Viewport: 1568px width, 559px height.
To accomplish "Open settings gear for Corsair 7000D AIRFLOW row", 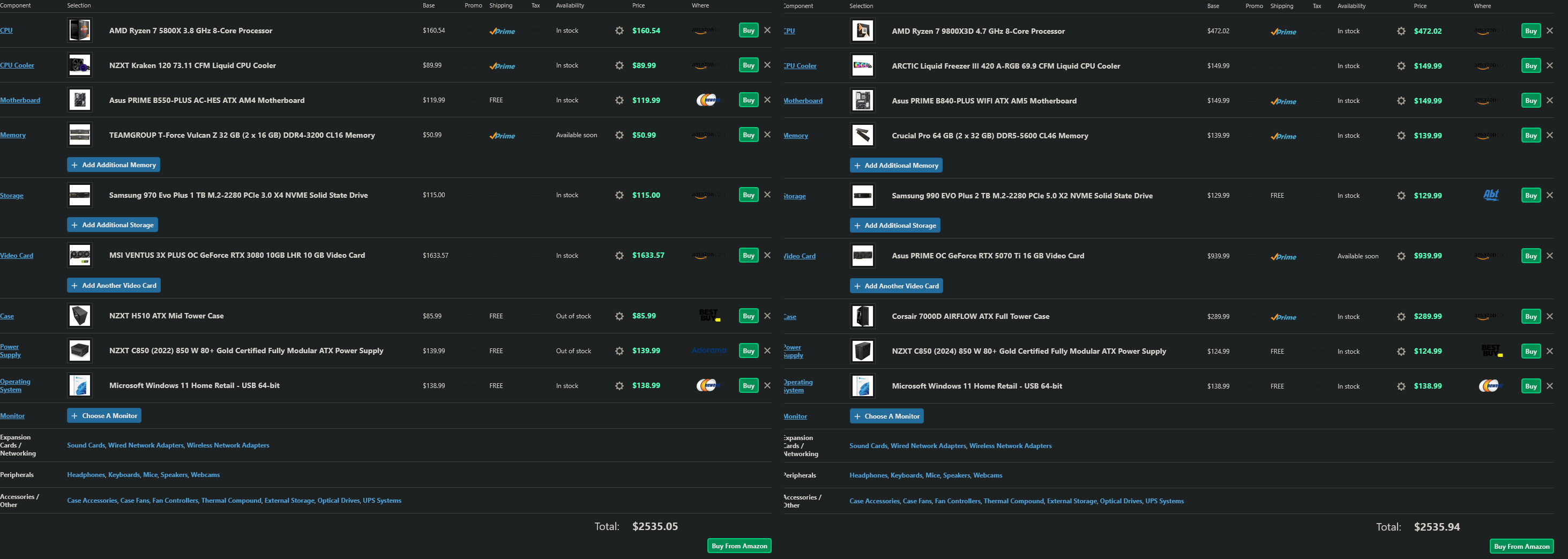I will point(1401,317).
